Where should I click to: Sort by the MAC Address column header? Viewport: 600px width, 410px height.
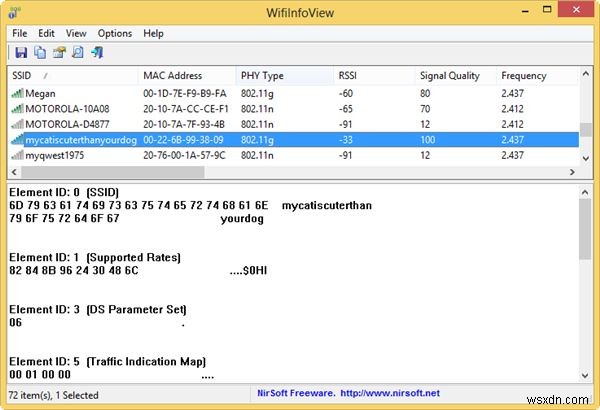187,75
